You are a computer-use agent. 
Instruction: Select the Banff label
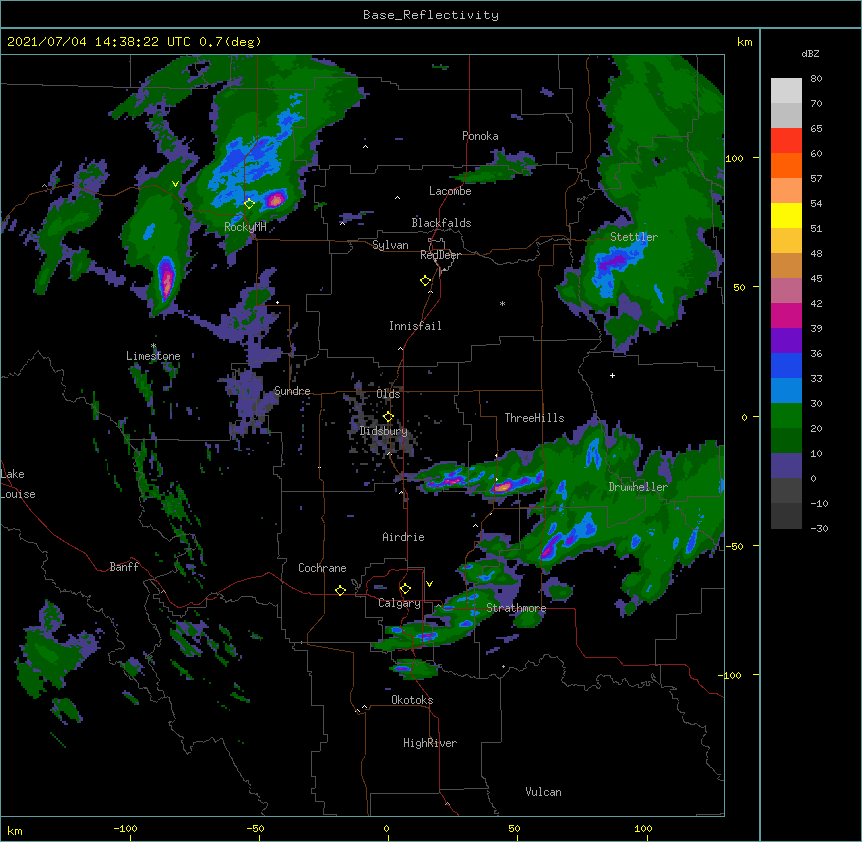pos(124,567)
